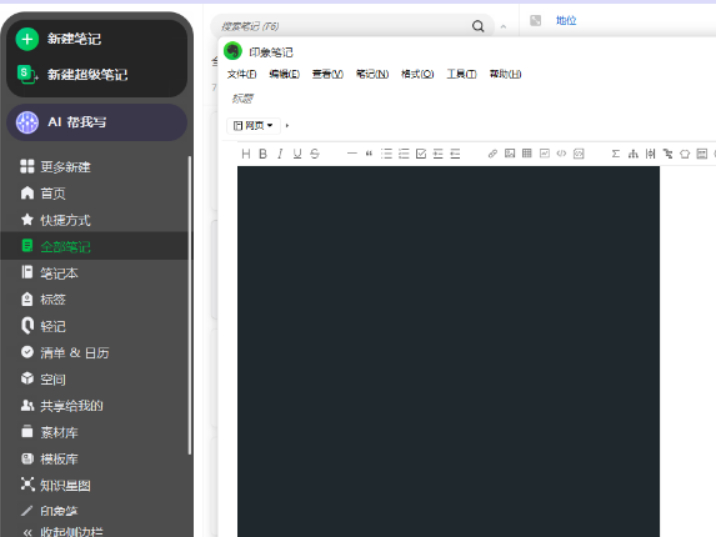
Task: Click the icon right of the hierarchy icon
Action: pyautogui.click(x=650, y=154)
